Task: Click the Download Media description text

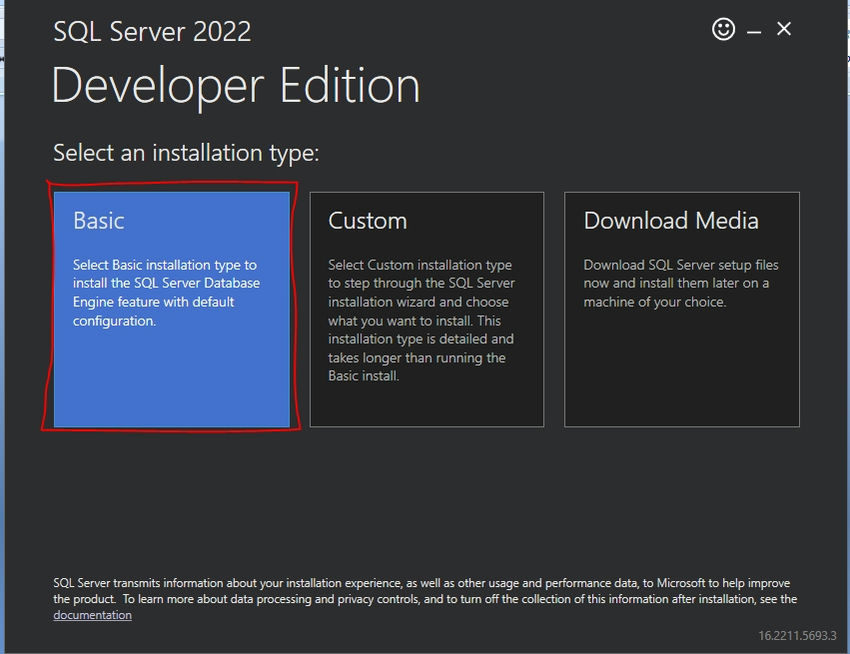Action: (679, 283)
